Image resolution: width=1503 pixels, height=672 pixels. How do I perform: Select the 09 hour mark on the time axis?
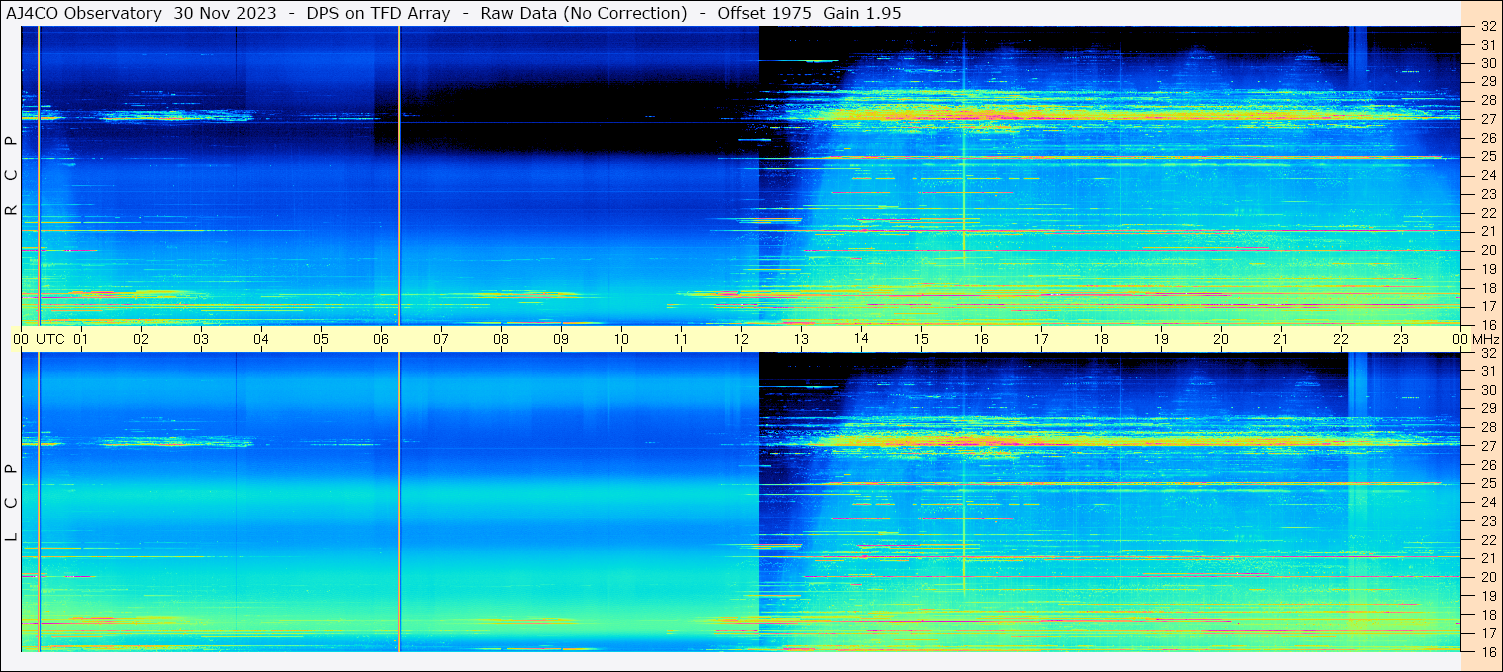pyautogui.click(x=561, y=339)
